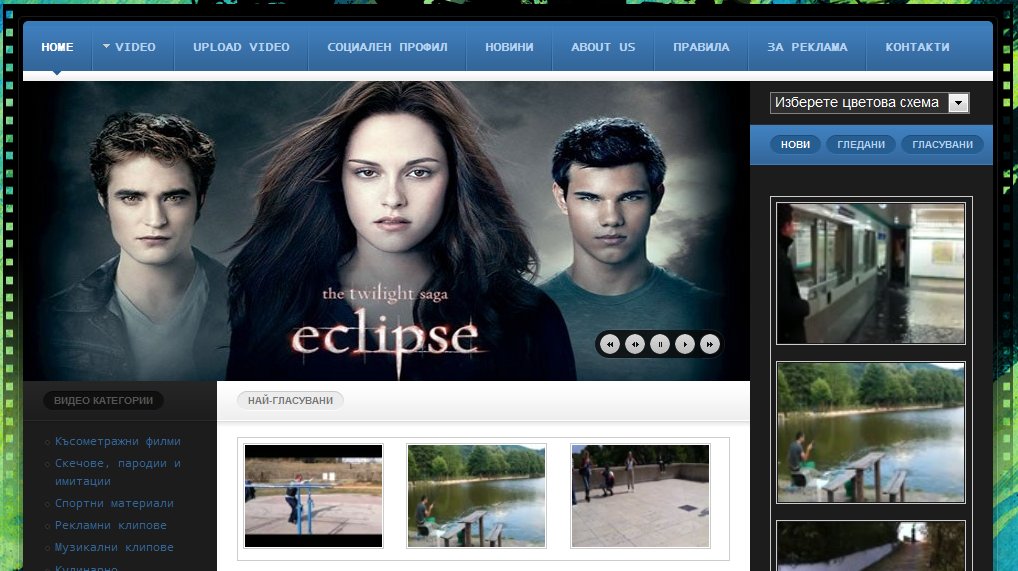Screen dimensions: 1018x571
Task: Open Спортни материали category
Action: coord(114,503)
